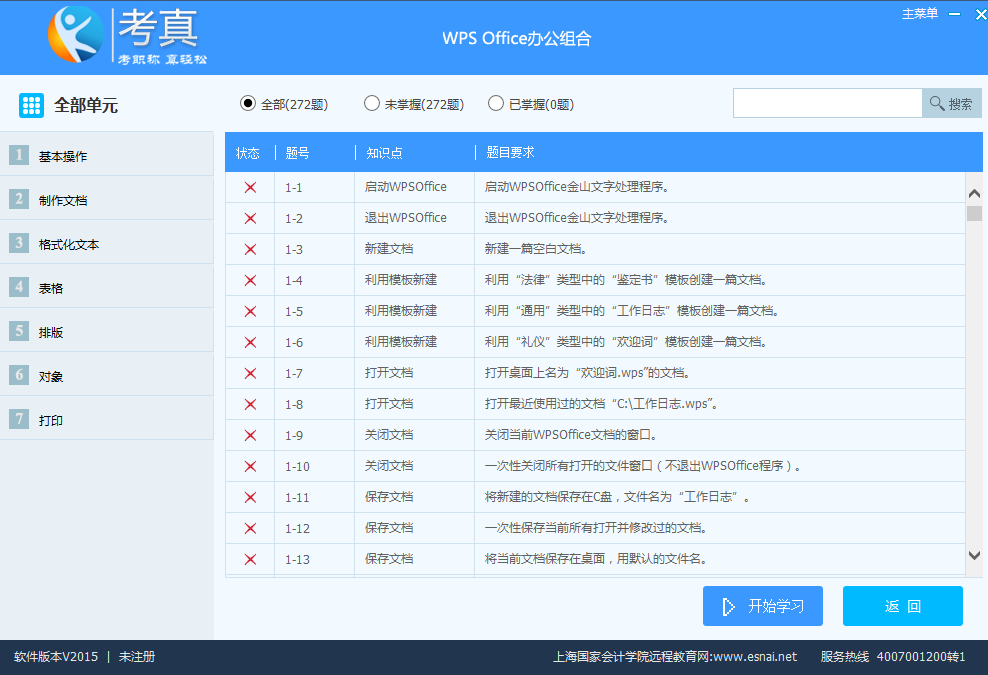This screenshot has width=988, height=675.
Task: Click the magnifier 搜索 search button
Action: click(x=951, y=103)
